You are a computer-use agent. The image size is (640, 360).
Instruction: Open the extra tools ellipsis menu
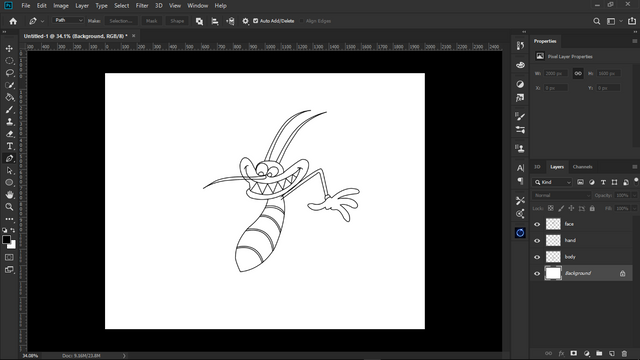[9, 219]
